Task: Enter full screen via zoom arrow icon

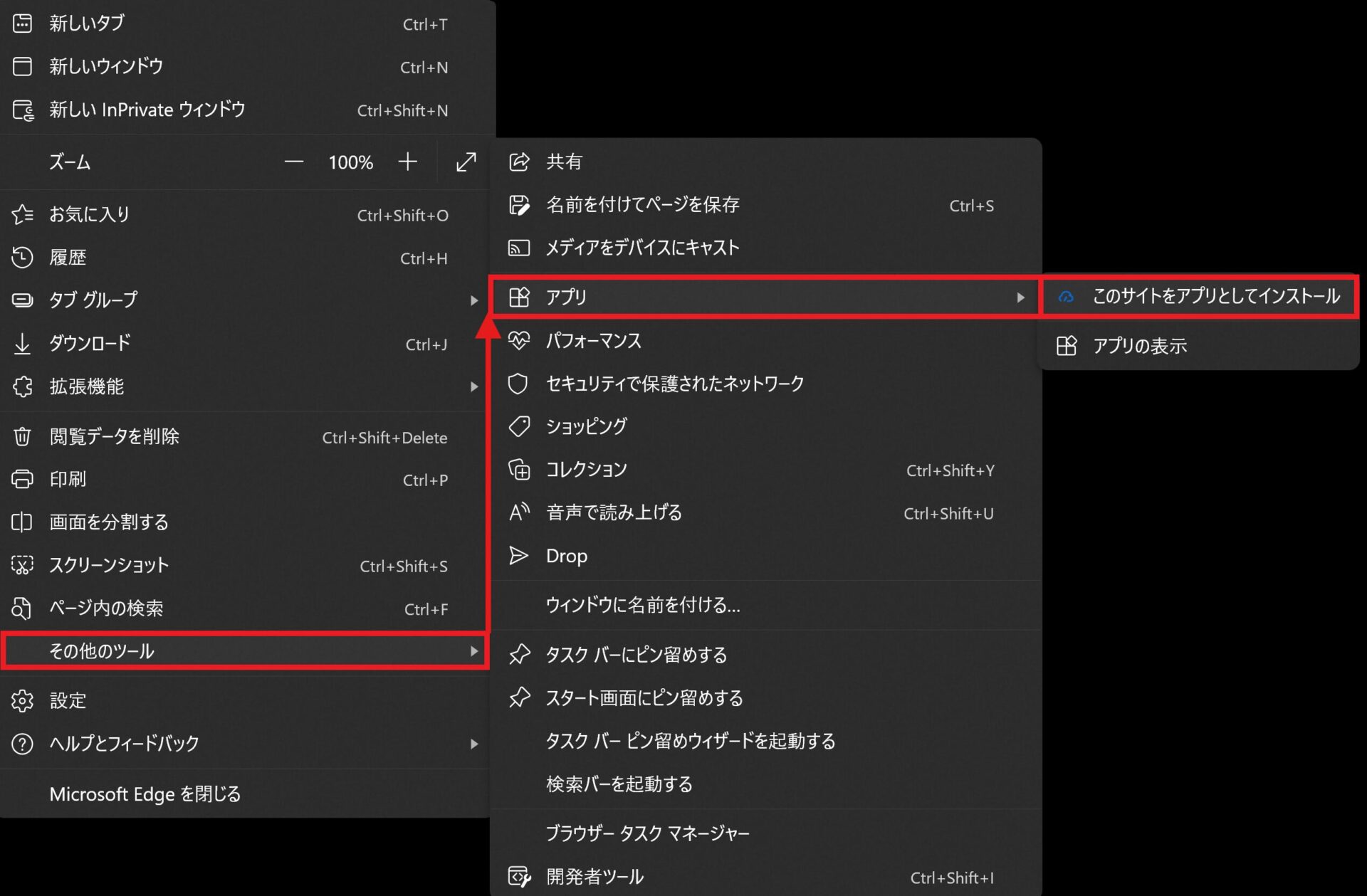Action: 466,162
